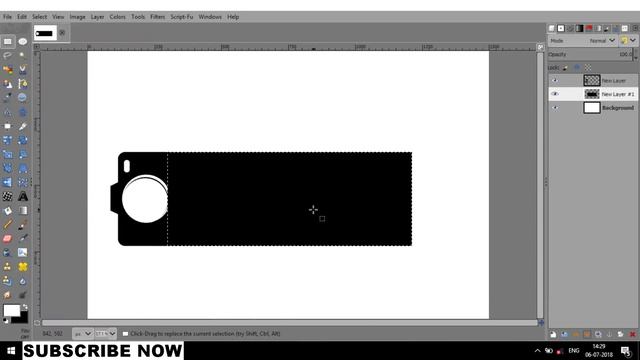Click the foreground white color swatch

click(x=11, y=310)
